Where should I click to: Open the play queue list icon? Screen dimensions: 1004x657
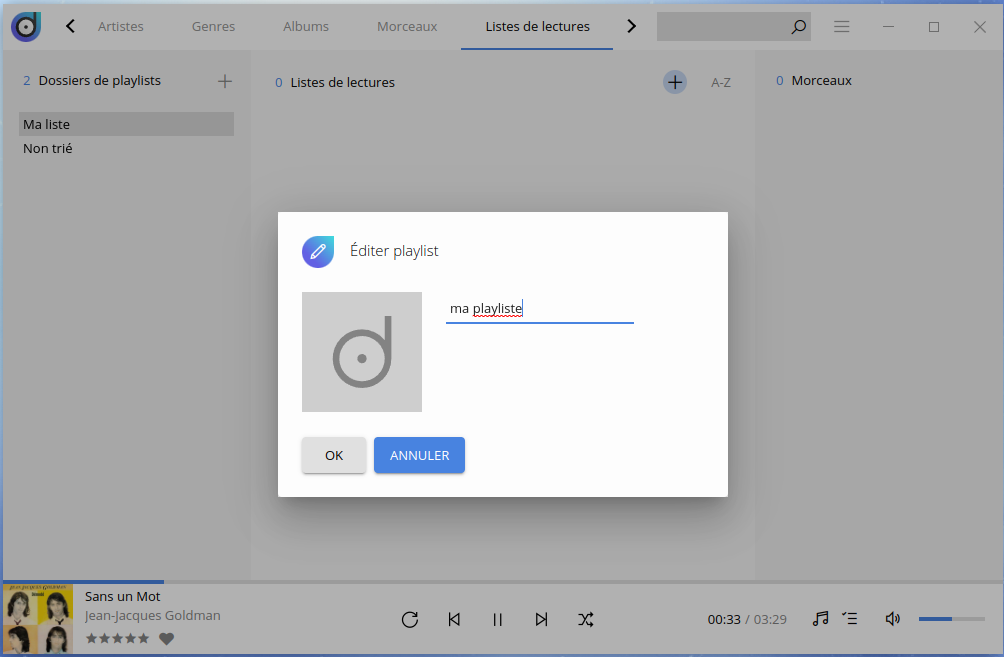point(850,619)
